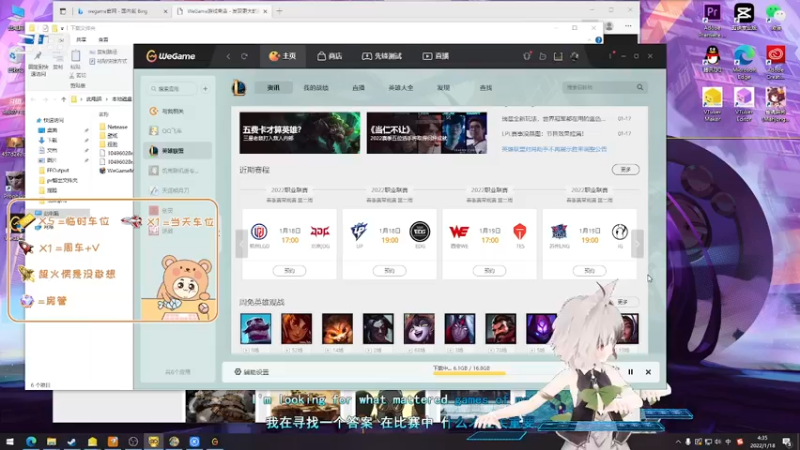Show previous matches with the left carousel arrow
800x450 pixels.
[x=241, y=244]
